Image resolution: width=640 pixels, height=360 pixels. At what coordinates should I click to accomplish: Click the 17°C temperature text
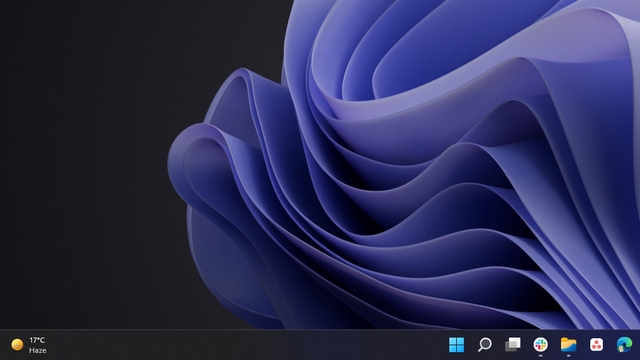coord(37,340)
